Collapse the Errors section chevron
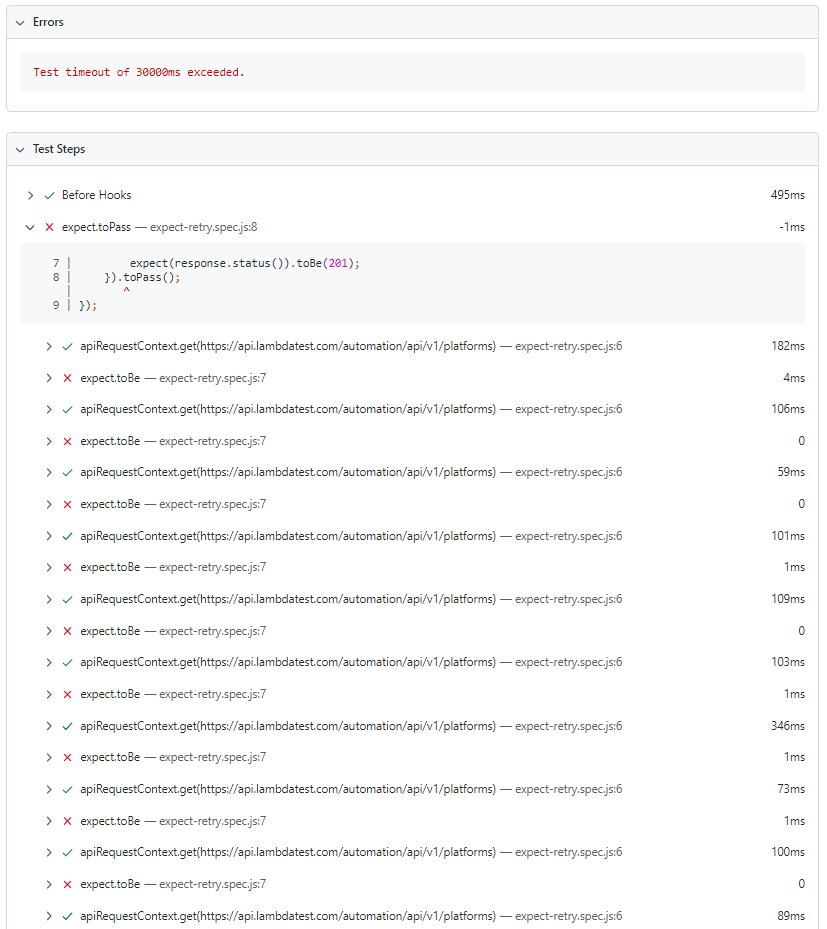This screenshot has height=929, width=827. pyautogui.click(x=20, y=22)
